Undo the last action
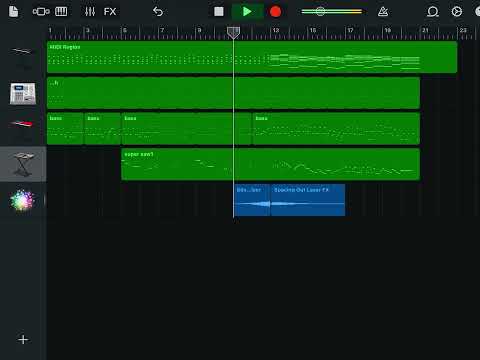 tap(158, 12)
